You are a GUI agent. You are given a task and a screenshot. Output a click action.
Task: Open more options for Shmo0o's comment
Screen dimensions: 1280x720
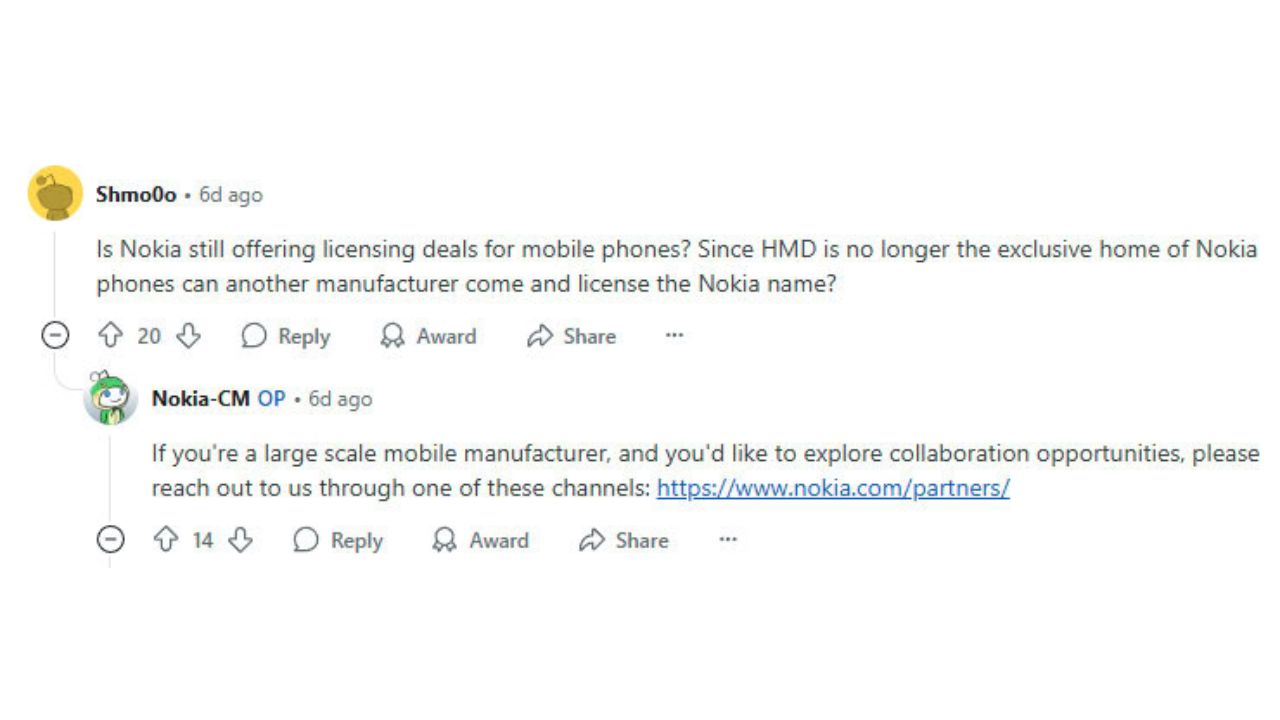click(675, 336)
